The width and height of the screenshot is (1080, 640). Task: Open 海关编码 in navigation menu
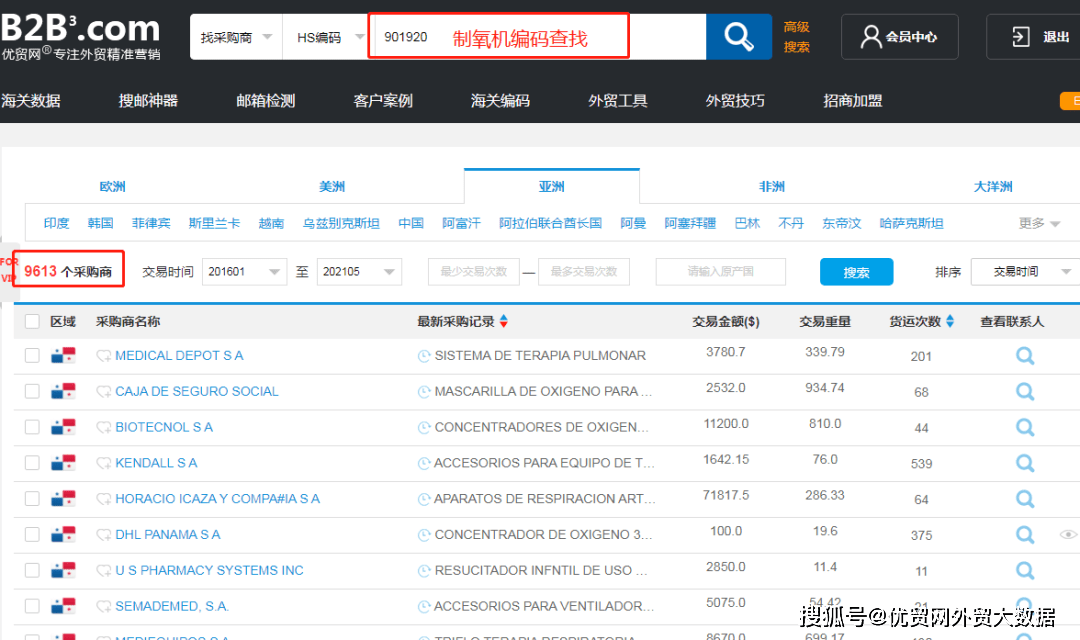click(x=500, y=101)
